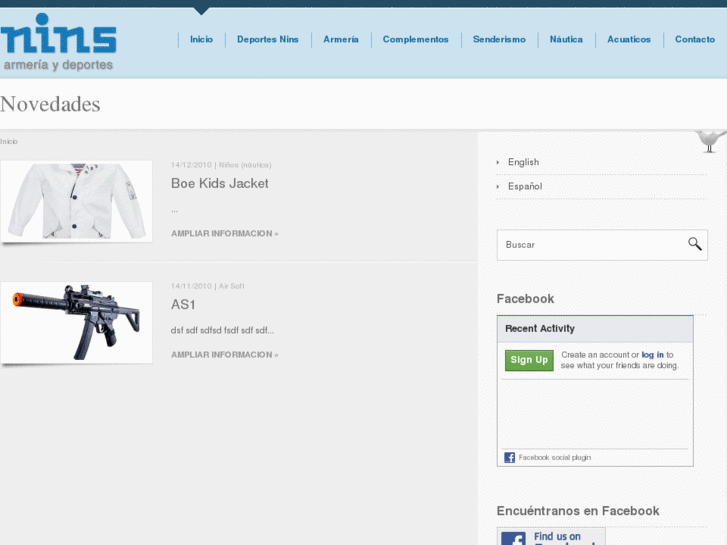The height and width of the screenshot is (545, 727).
Task: Click Ampliar Informacion under AS1
Action: [x=224, y=354]
